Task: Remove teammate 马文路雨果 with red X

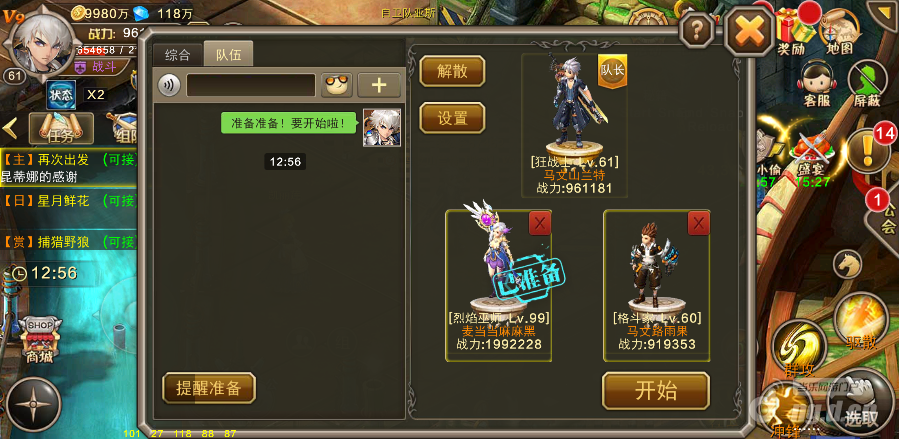Action: pyautogui.click(x=698, y=224)
